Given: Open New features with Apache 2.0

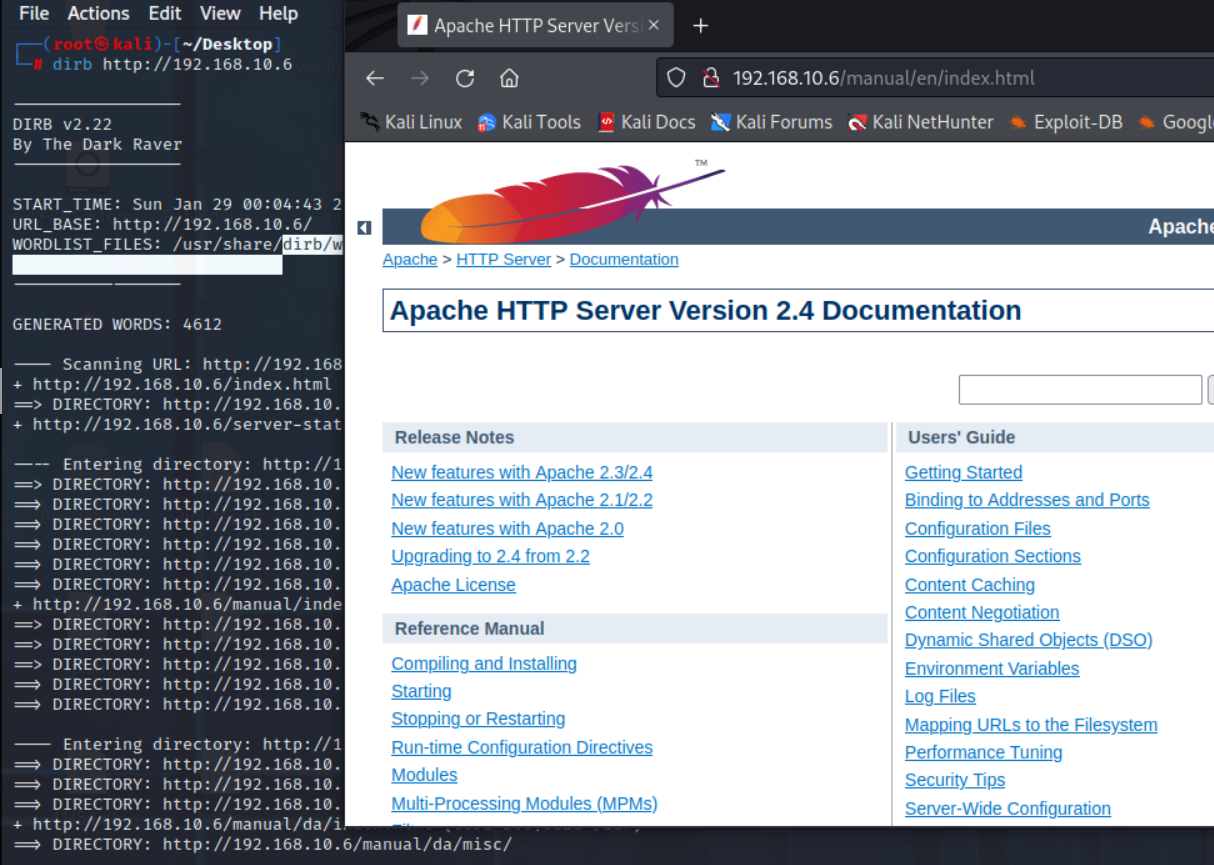Looking at the screenshot, I should click(x=507, y=528).
